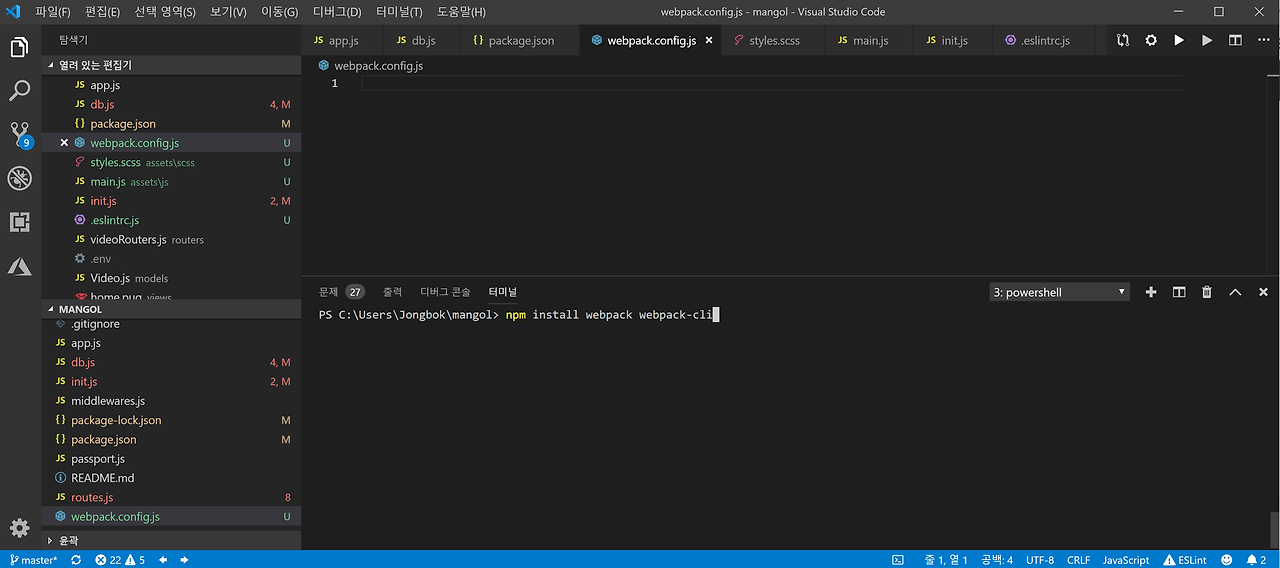Open the 파일(F) menu
Image resolution: width=1280 pixels, height=568 pixels.
(x=53, y=12)
